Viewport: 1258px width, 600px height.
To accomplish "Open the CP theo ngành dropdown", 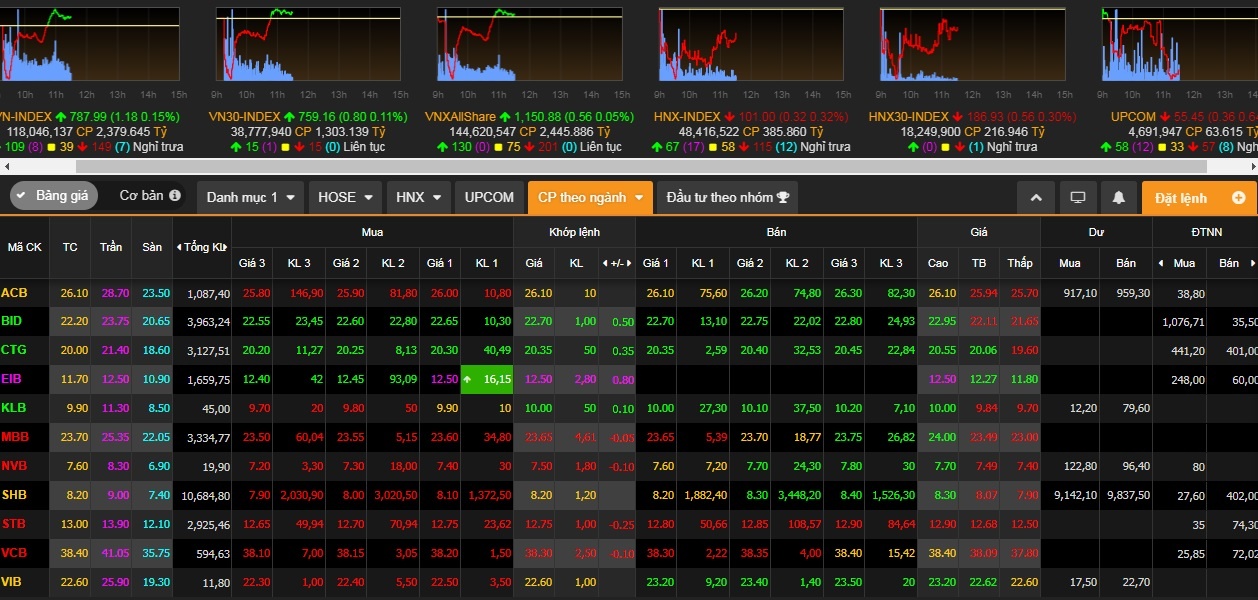I will tap(589, 197).
